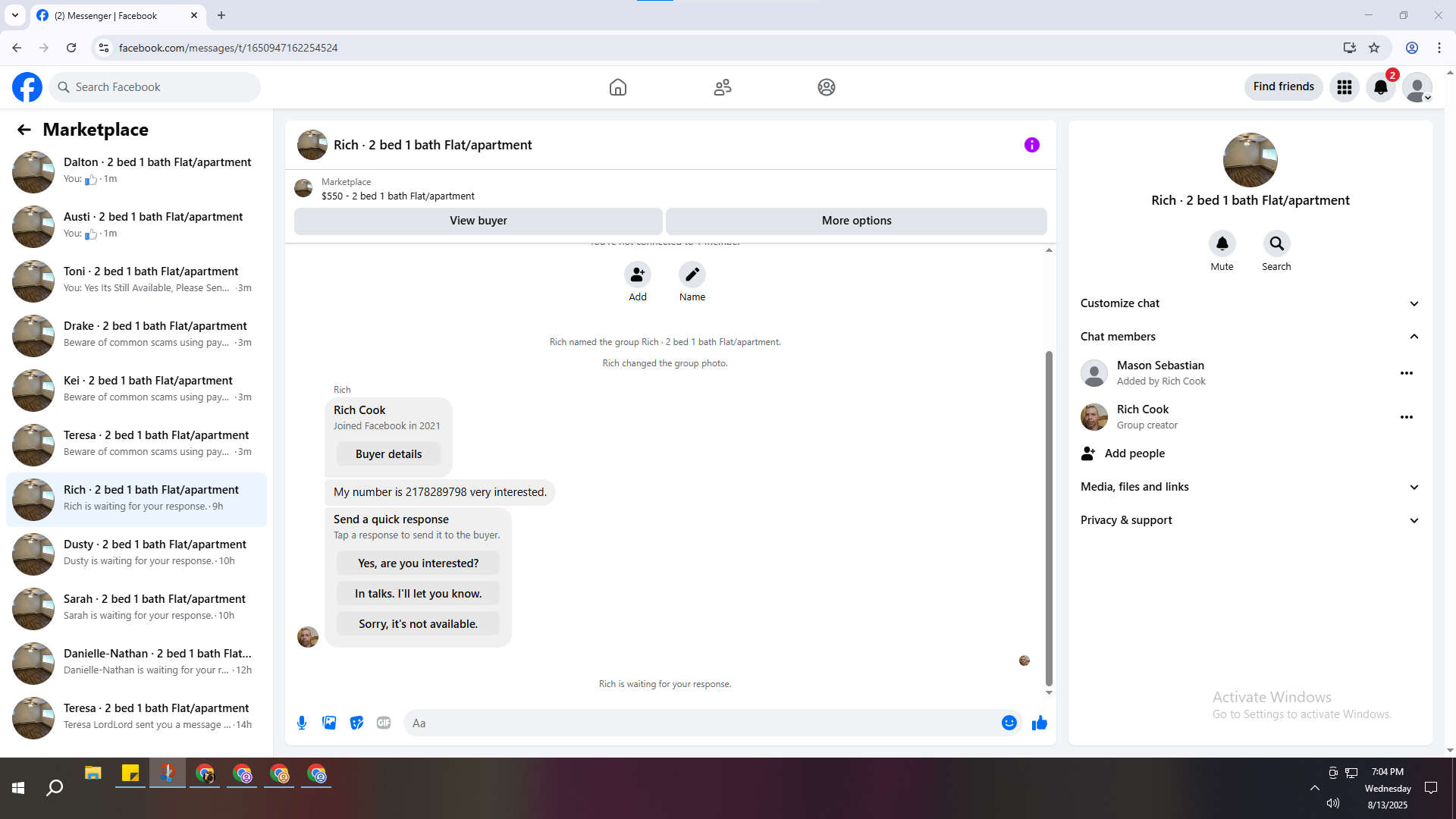Go to Facebook Home tab
The width and height of the screenshot is (1456, 819).
coord(617,87)
